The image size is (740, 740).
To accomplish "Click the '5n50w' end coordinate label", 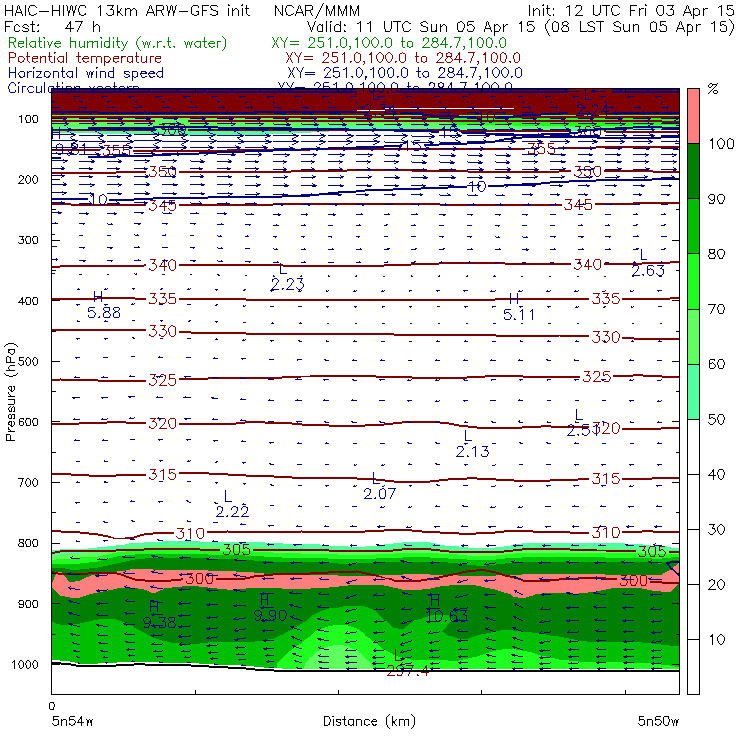I will click(658, 721).
